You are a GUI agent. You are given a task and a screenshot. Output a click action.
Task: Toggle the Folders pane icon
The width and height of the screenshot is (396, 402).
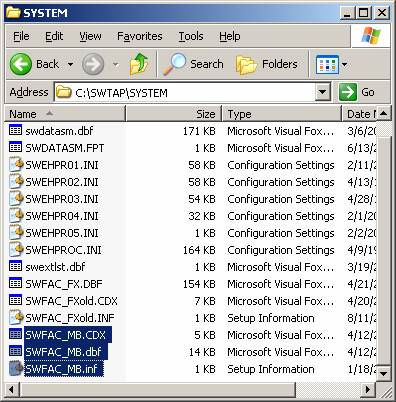[x=246, y=64]
